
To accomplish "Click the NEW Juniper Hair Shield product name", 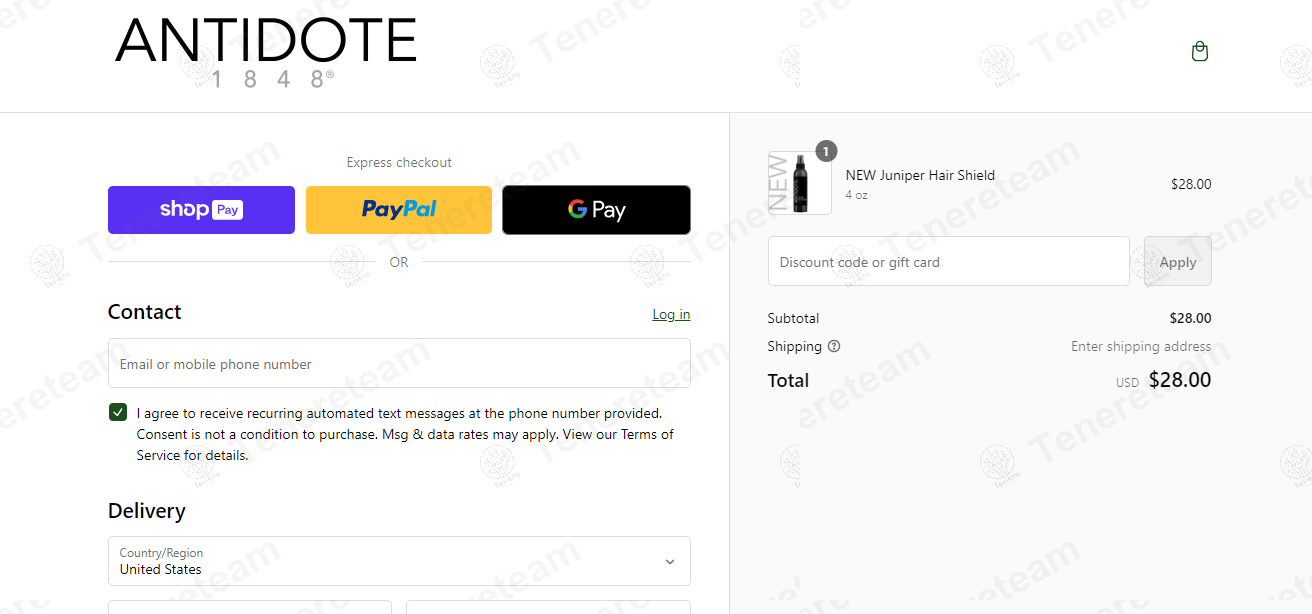I will 920,175.
